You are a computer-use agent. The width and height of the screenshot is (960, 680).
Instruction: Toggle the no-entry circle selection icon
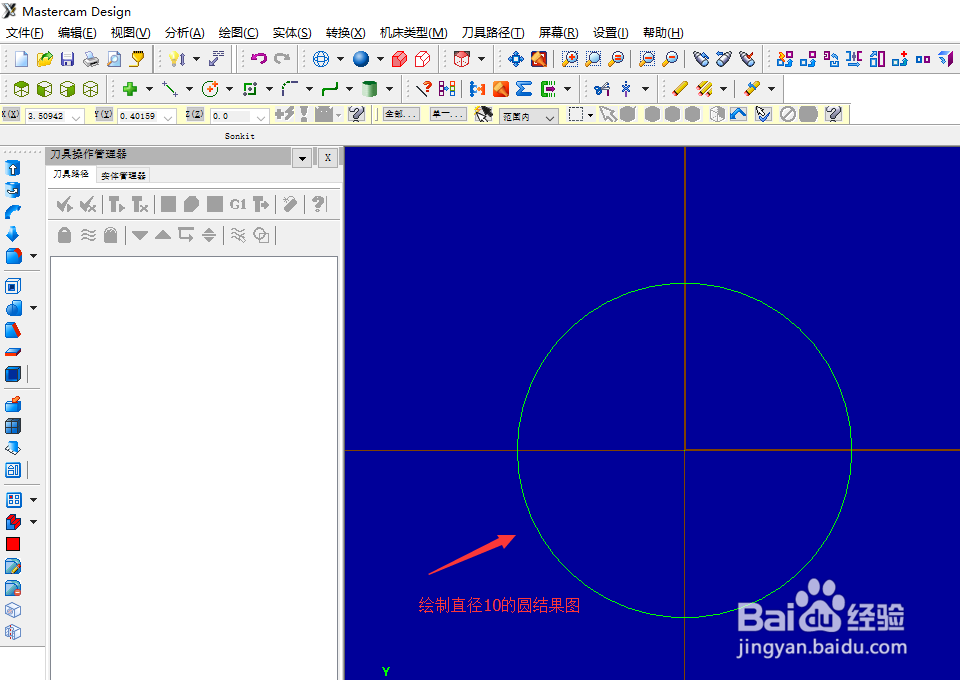788,114
